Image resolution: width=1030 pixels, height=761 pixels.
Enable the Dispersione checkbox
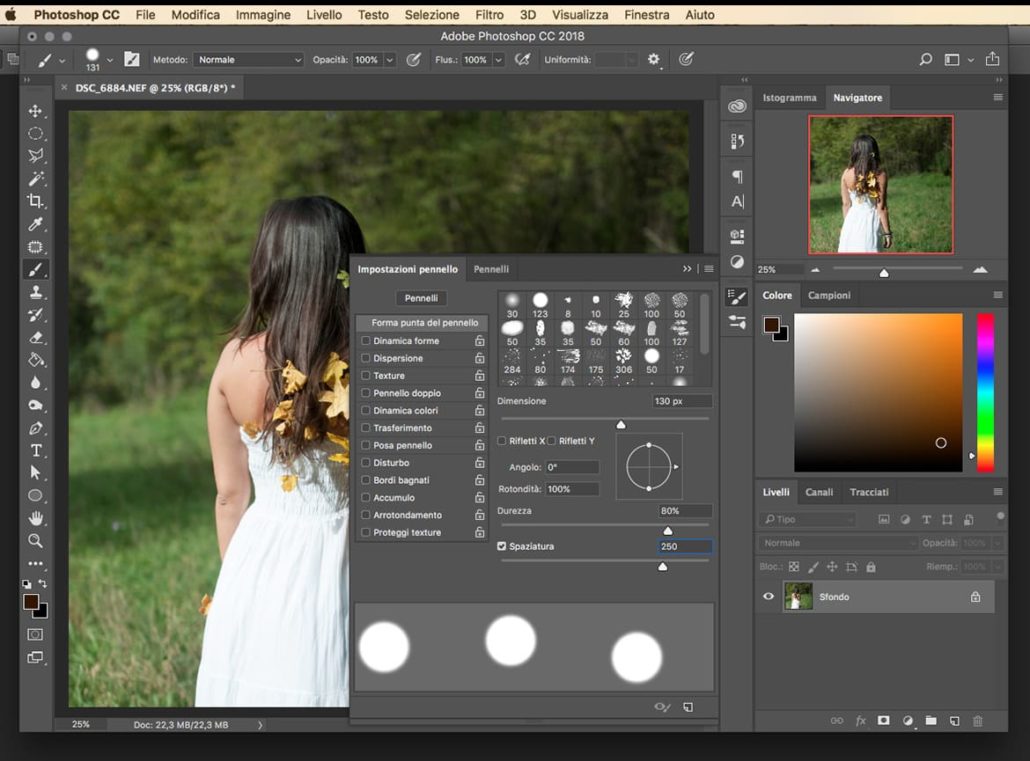[x=366, y=358]
